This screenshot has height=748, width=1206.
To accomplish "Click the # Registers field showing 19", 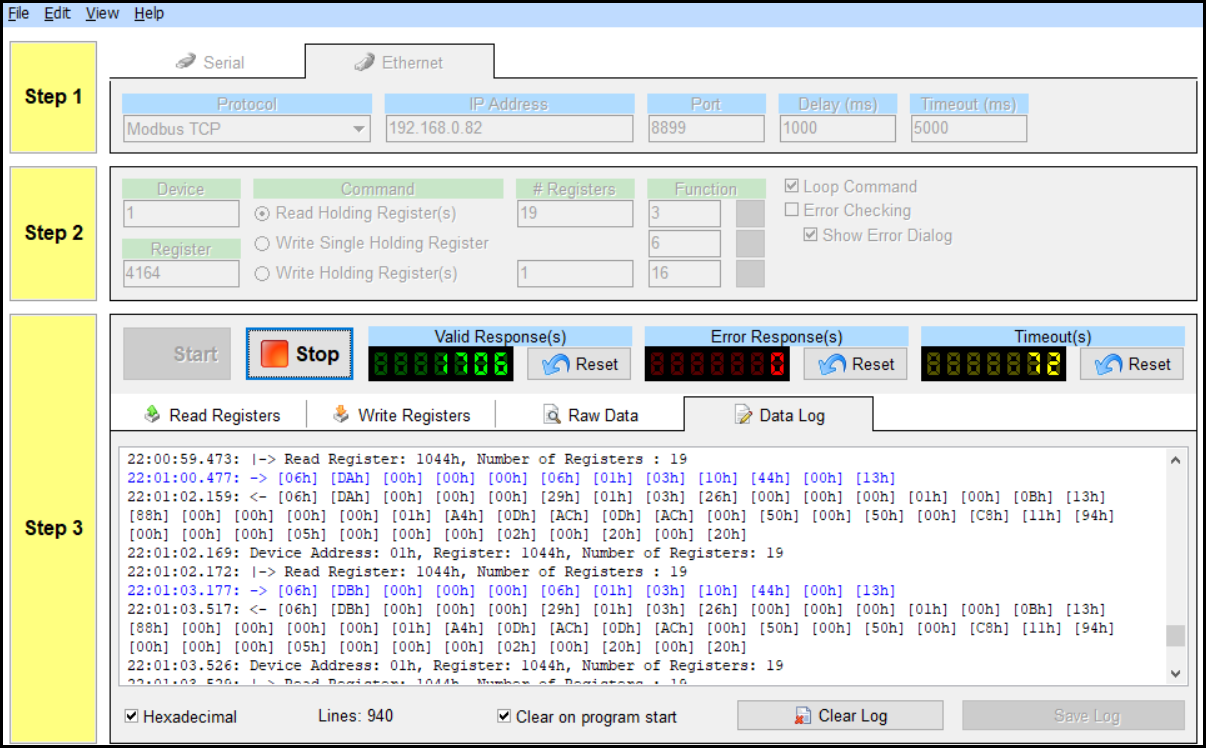I will click(x=575, y=213).
